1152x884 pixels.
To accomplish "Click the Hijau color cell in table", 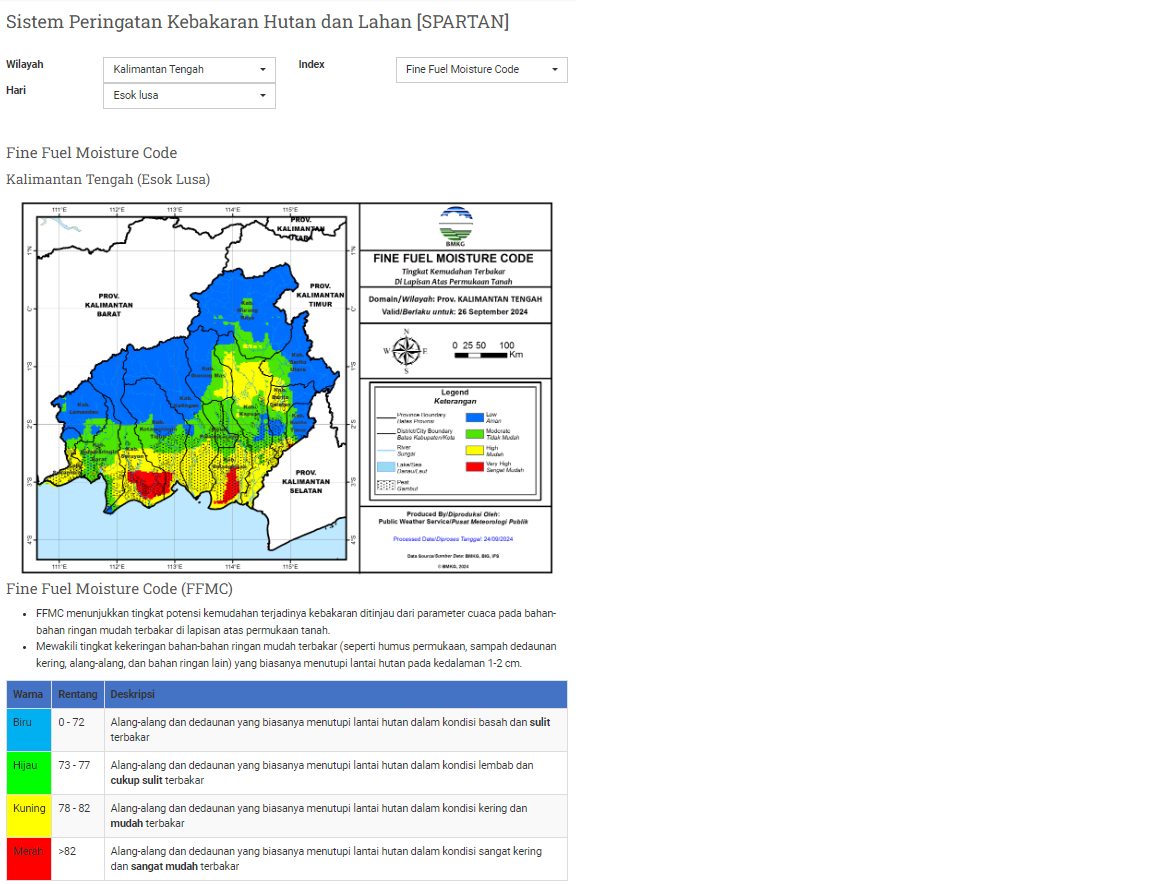I will click(x=29, y=772).
